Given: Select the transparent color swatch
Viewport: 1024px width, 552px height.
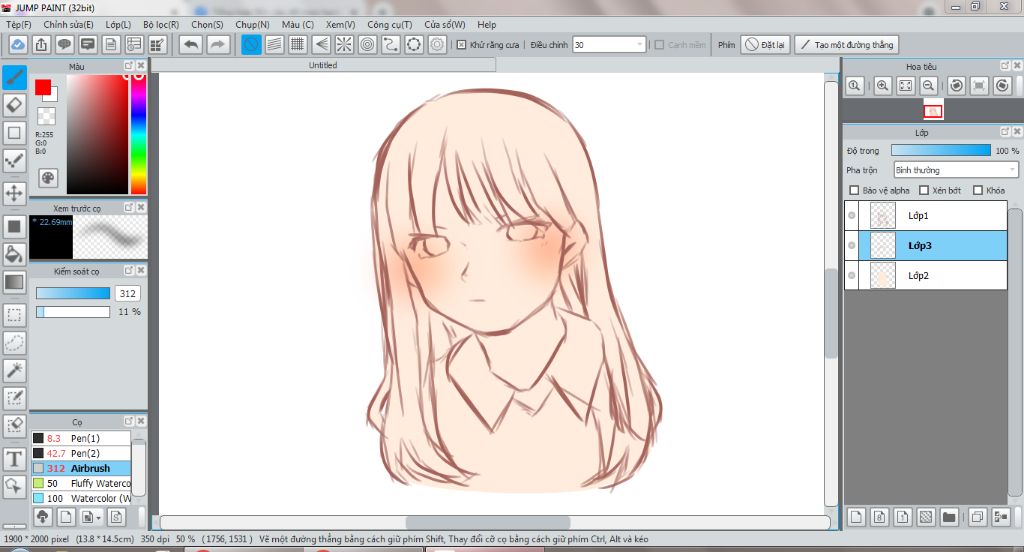Looking at the screenshot, I should coord(46,116).
